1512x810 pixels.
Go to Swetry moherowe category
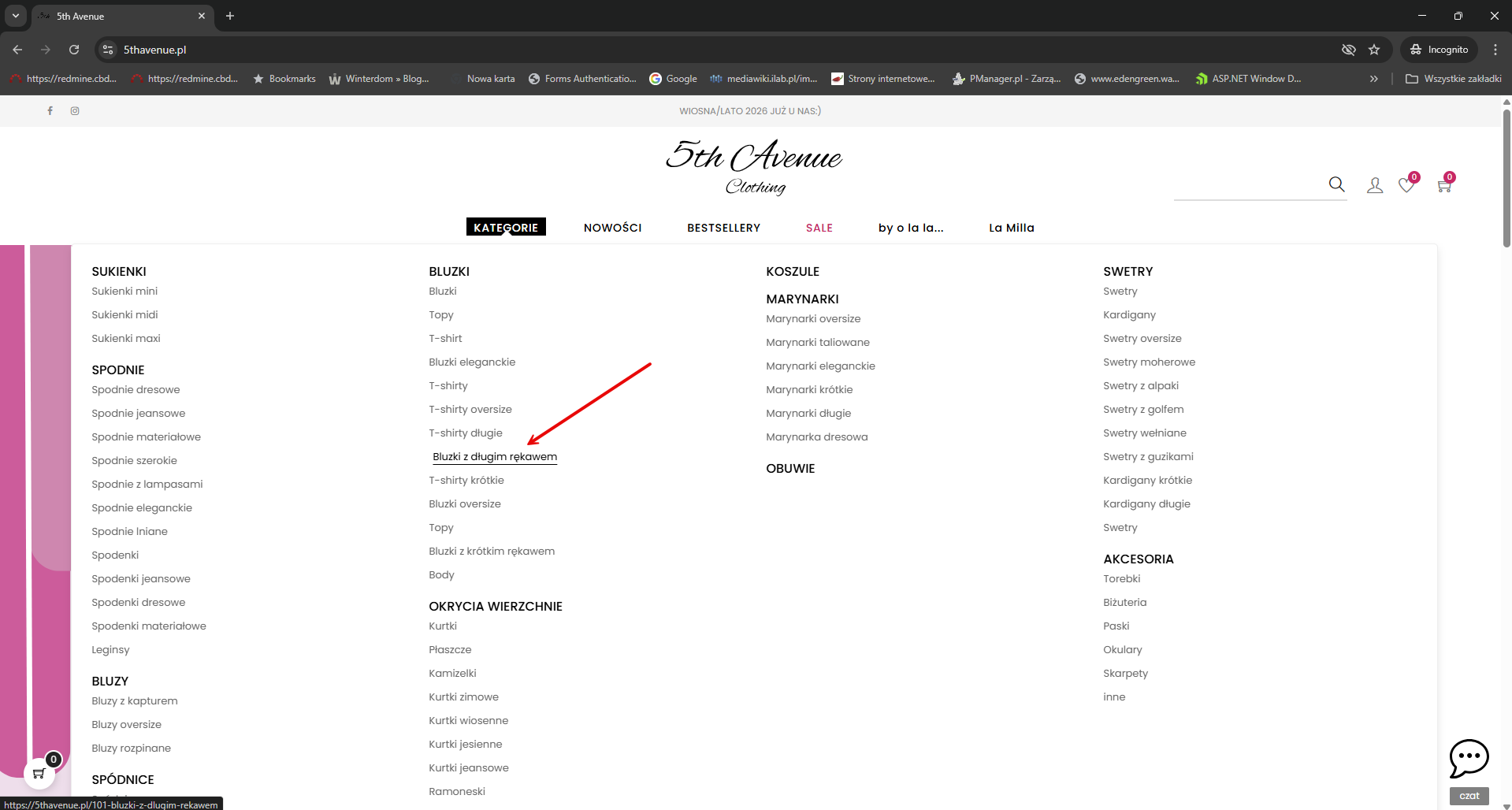click(1150, 362)
